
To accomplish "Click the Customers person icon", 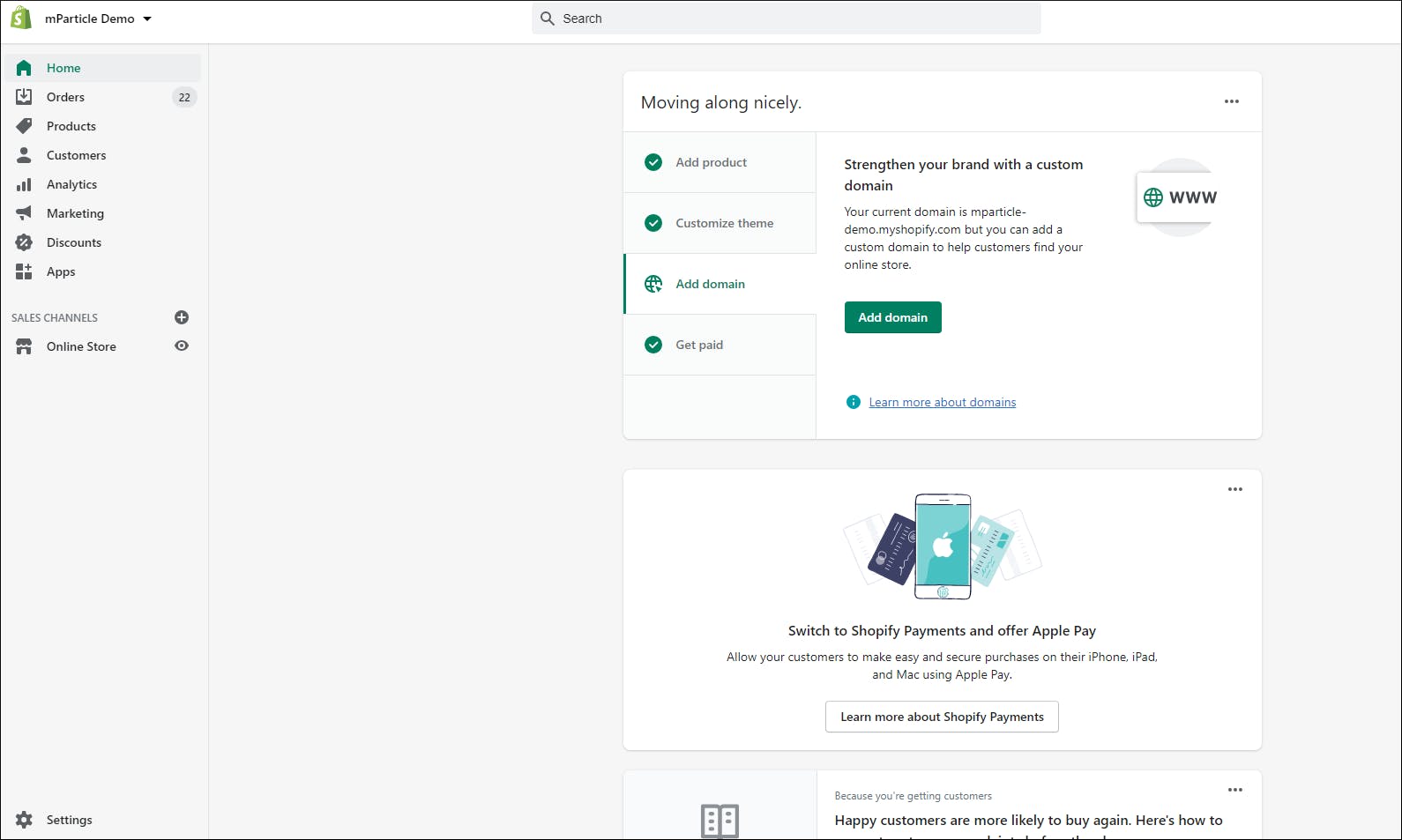I will click(24, 155).
